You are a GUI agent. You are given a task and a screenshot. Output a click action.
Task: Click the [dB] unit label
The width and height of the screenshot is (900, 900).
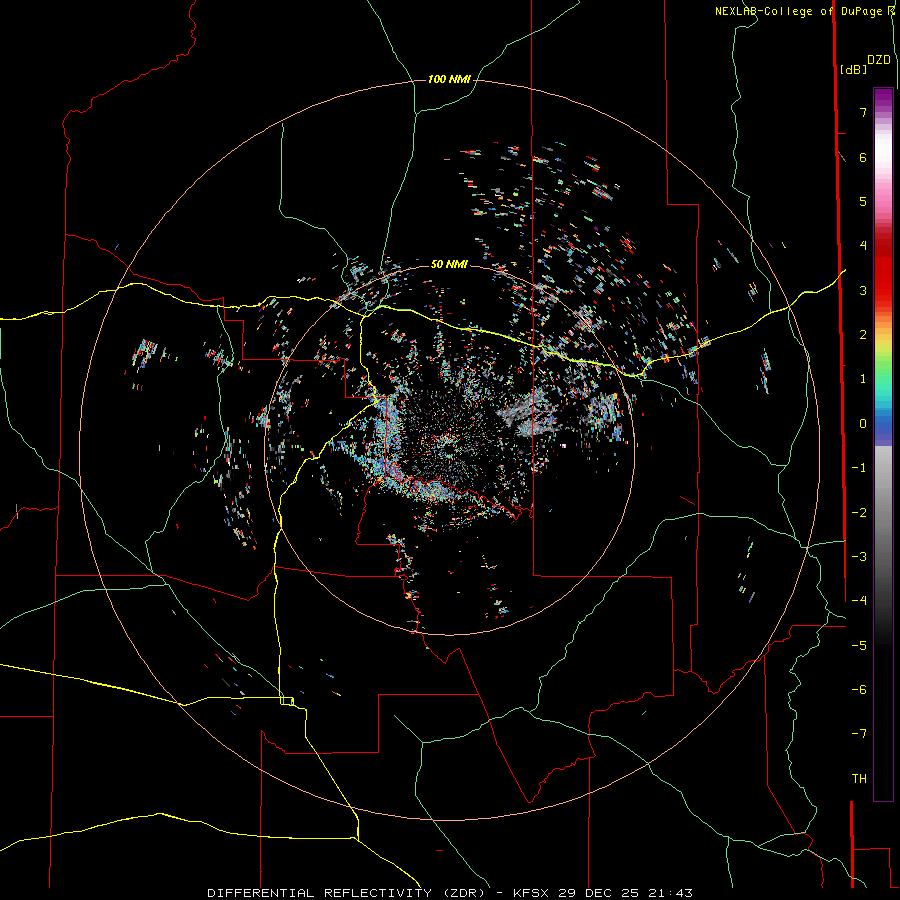pos(853,69)
